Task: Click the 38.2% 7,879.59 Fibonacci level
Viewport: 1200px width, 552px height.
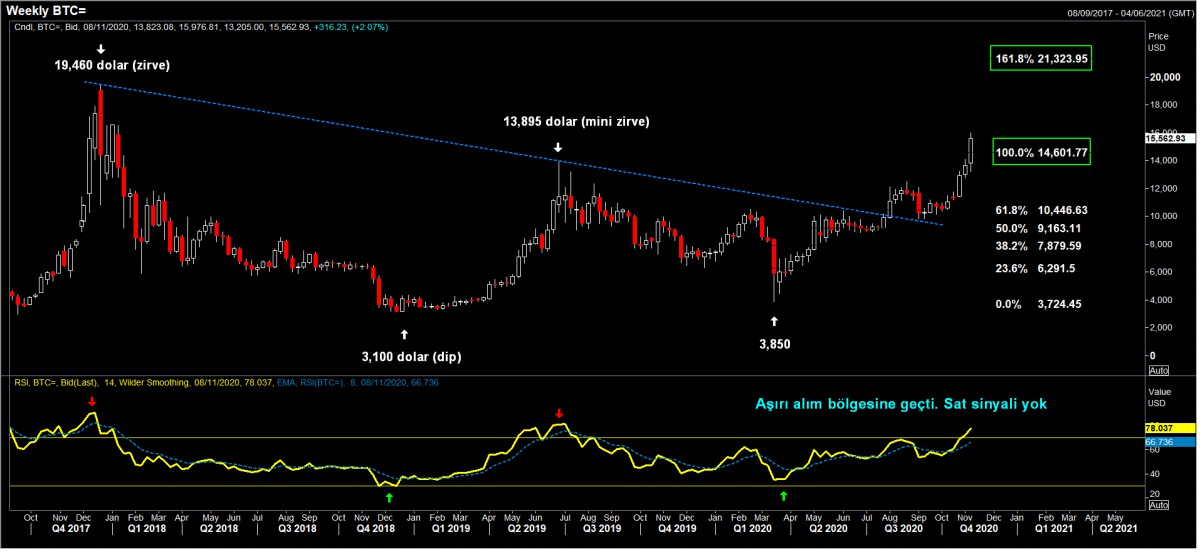Action: (x=1038, y=245)
